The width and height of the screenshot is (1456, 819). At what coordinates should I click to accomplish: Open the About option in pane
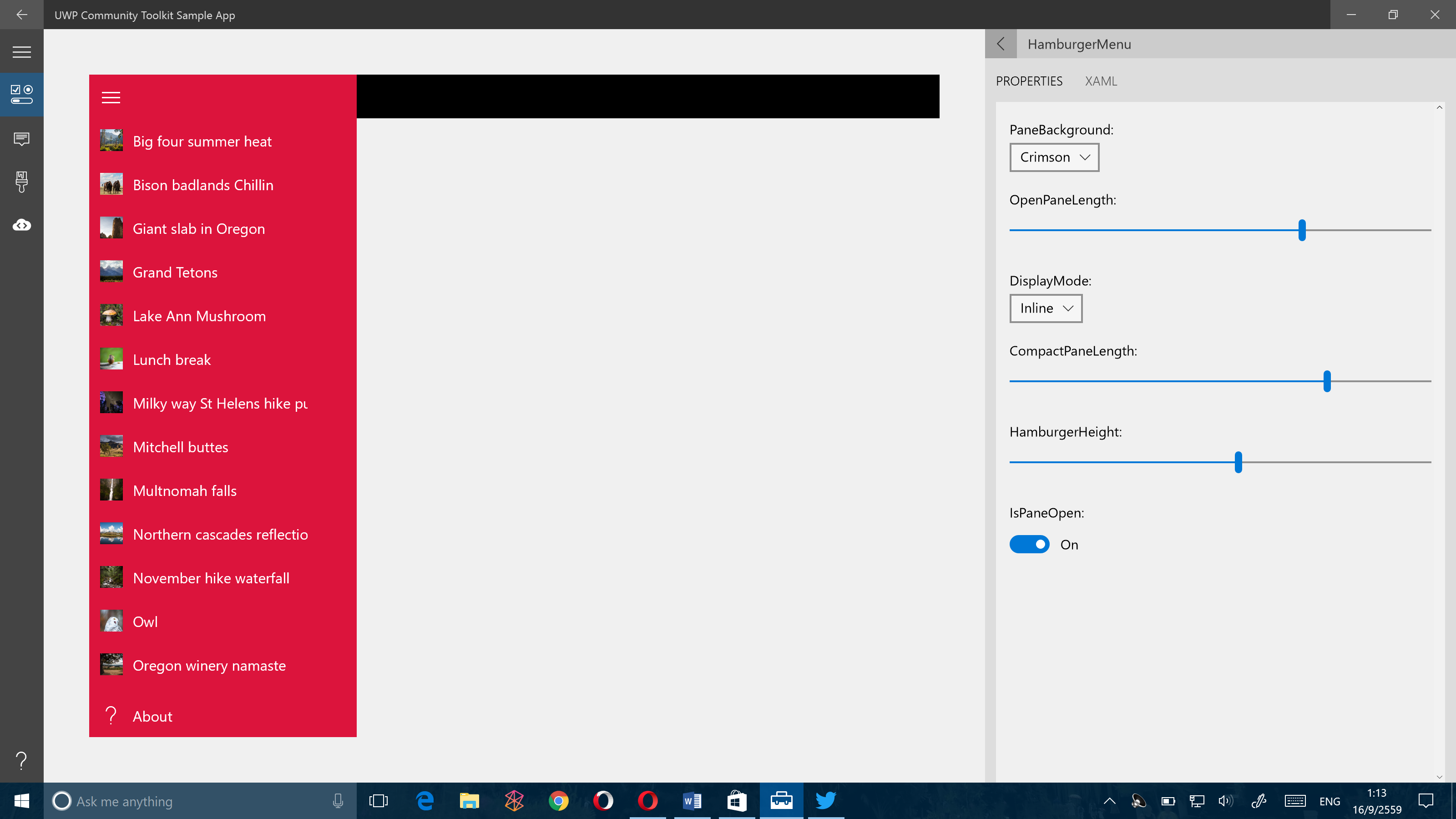point(222,716)
